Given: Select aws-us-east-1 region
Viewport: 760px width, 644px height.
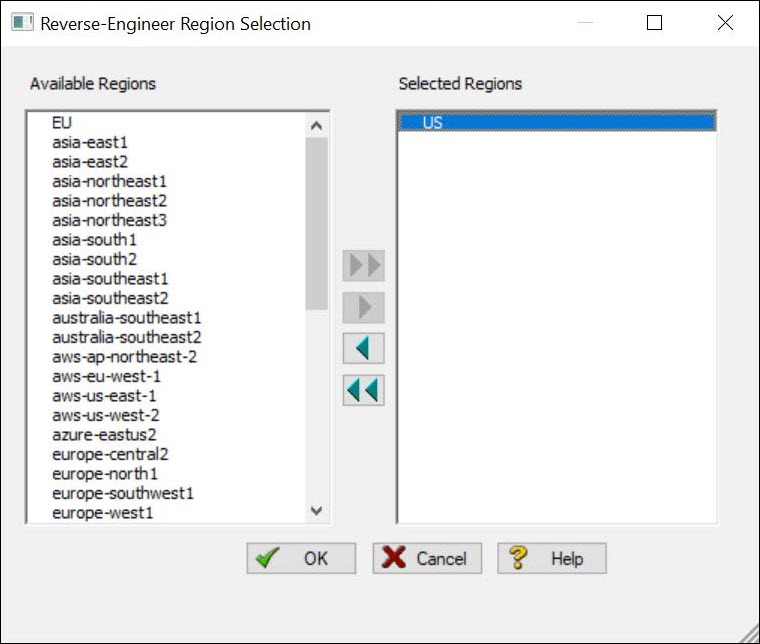Looking at the screenshot, I should [x=104, y=396].
